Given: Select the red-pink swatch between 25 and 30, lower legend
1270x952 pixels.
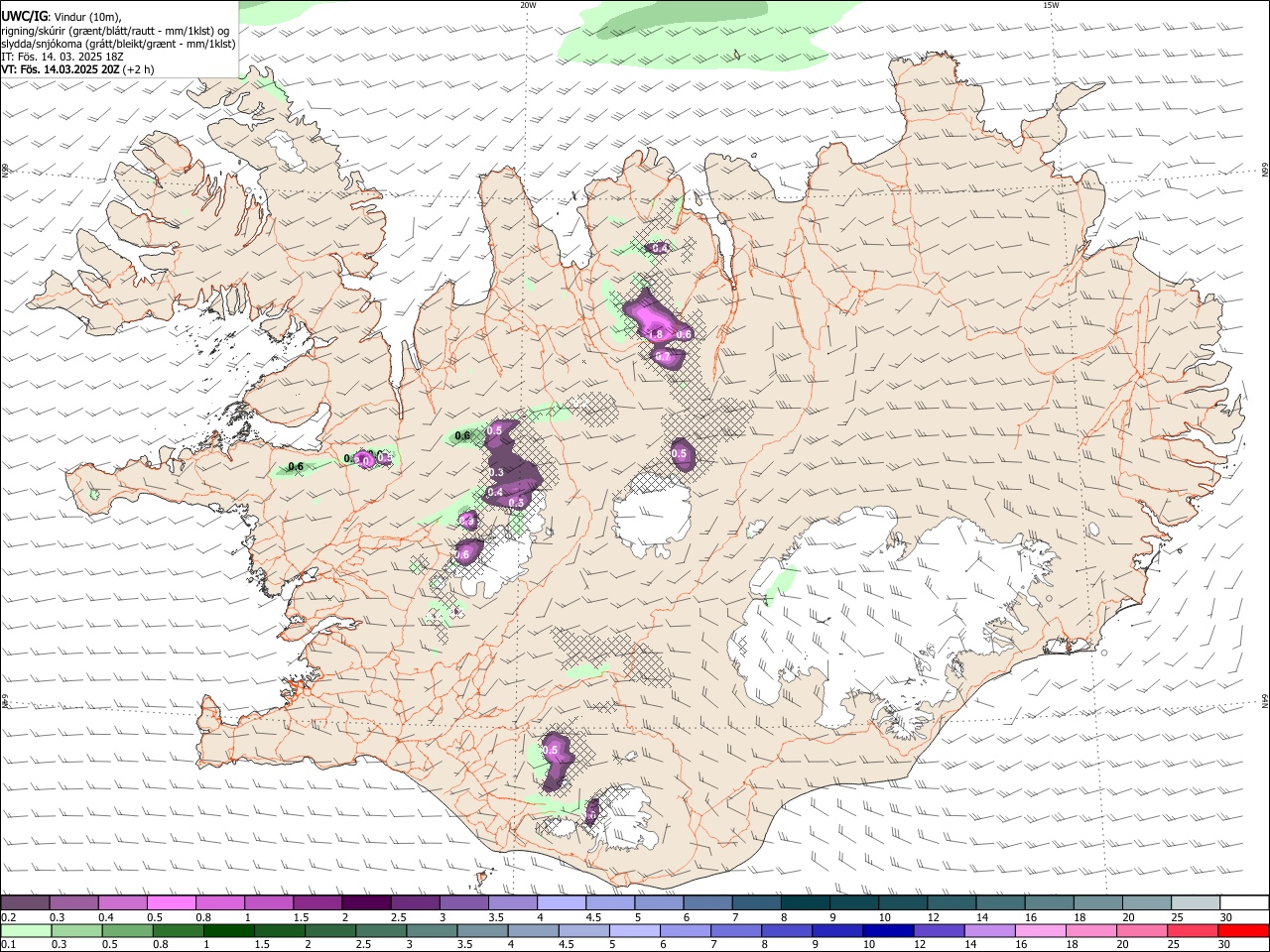Looking at the screenshot, I should [x=1193, y=931].
